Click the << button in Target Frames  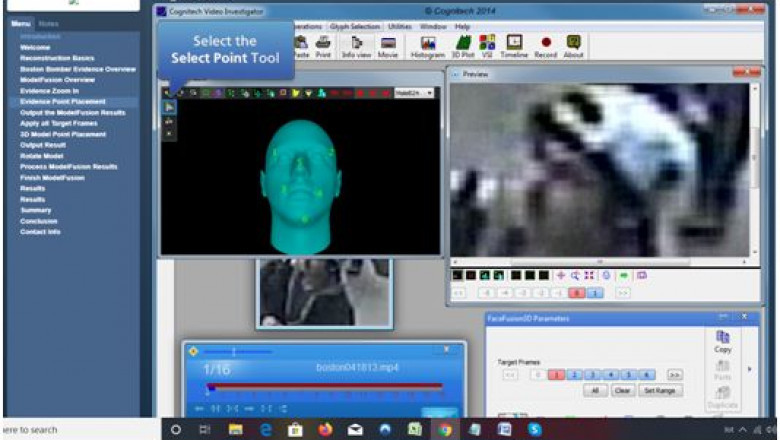click(511, 375)
